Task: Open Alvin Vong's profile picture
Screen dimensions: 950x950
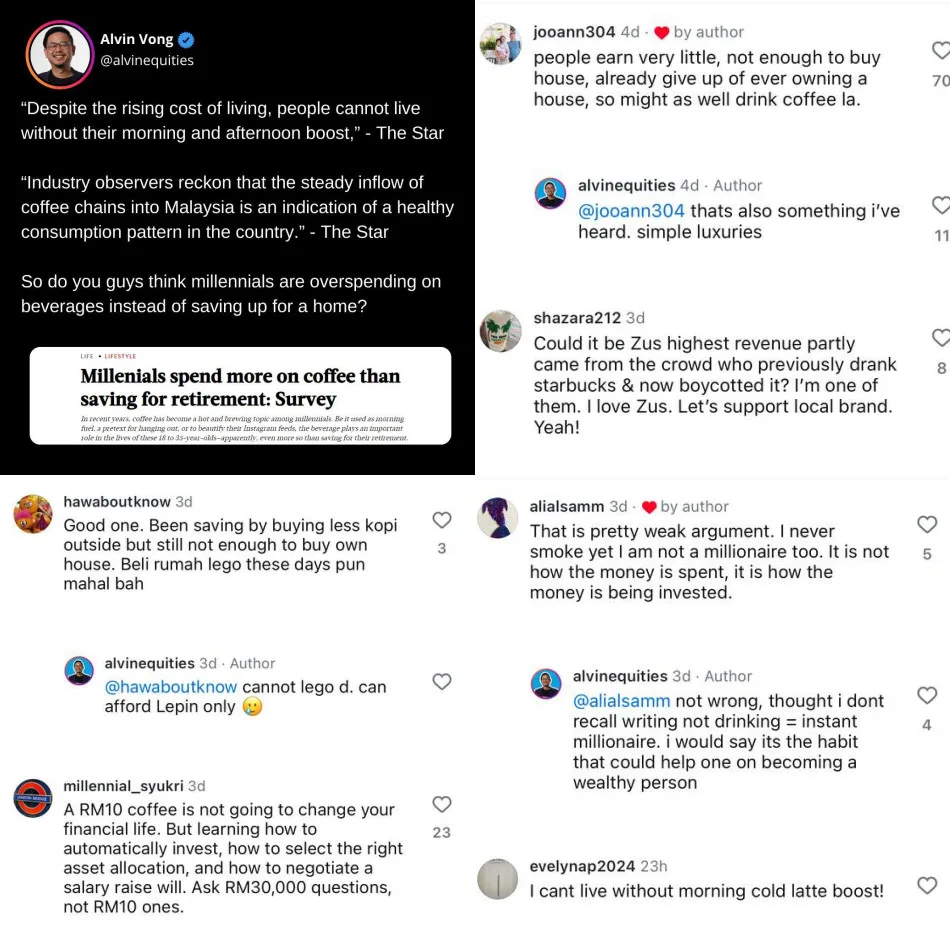Action: point(59,53)
